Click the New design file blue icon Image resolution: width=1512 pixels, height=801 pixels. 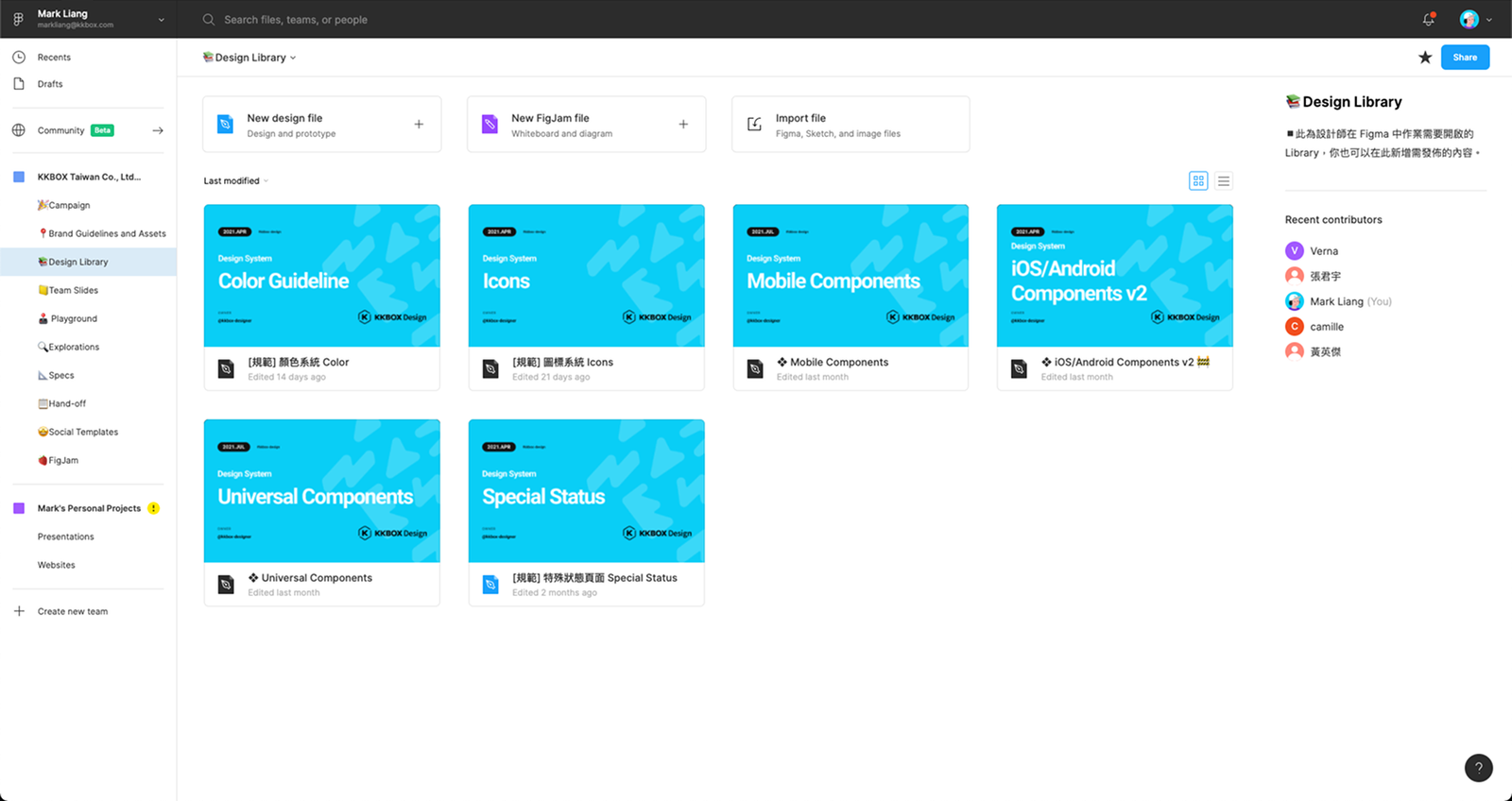coord(225,124)
